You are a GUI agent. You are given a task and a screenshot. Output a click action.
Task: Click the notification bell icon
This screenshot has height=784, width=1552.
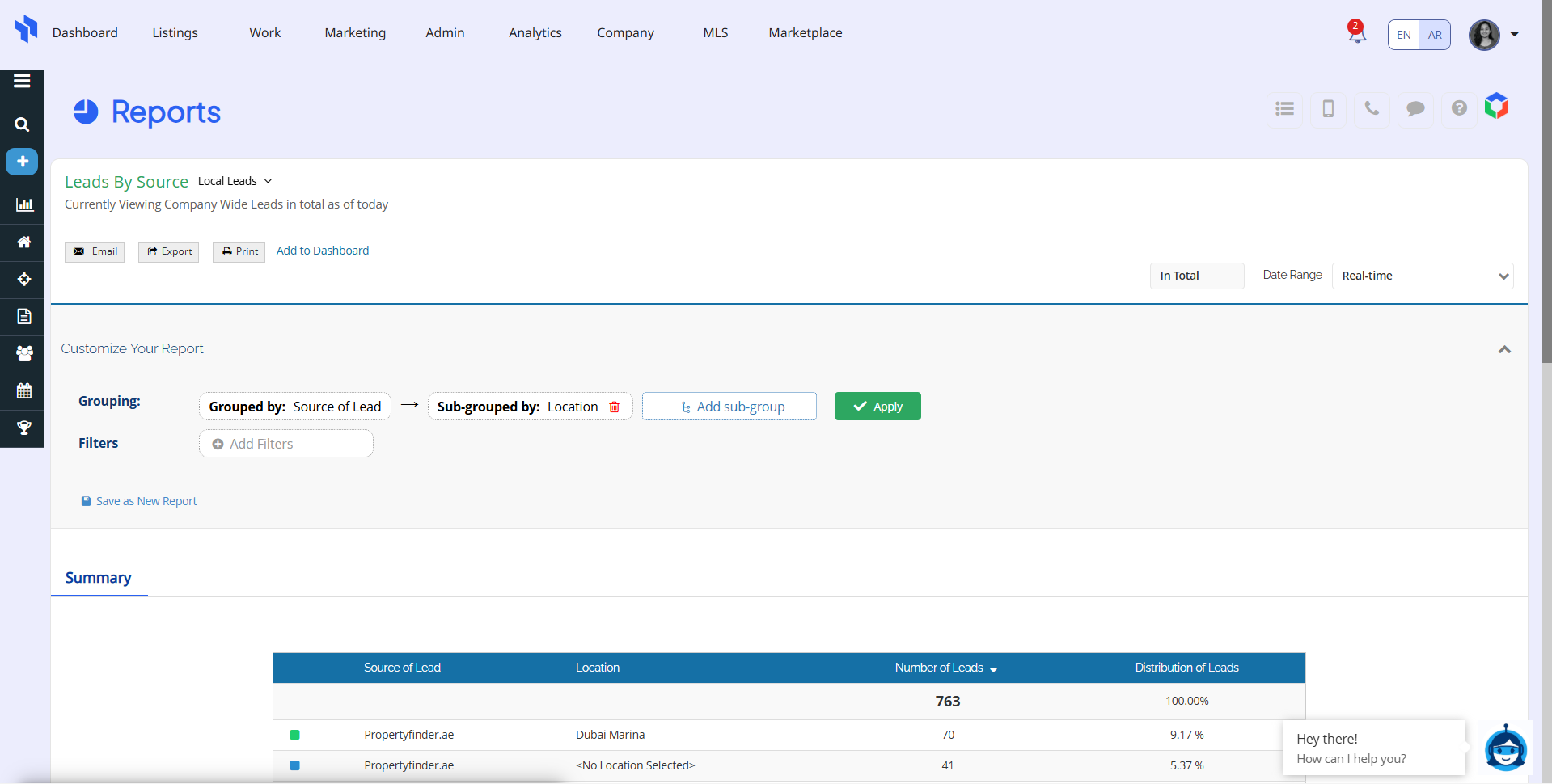(x=1356, y=33)
